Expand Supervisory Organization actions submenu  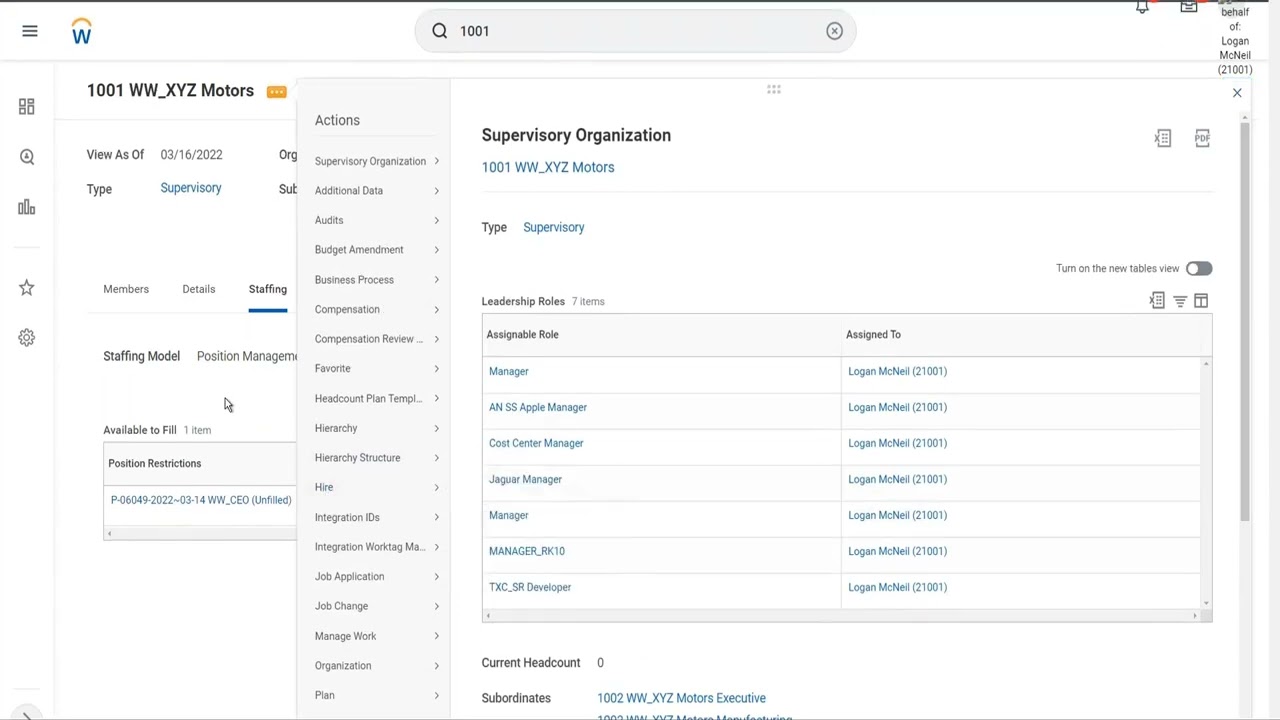[376, 161]
